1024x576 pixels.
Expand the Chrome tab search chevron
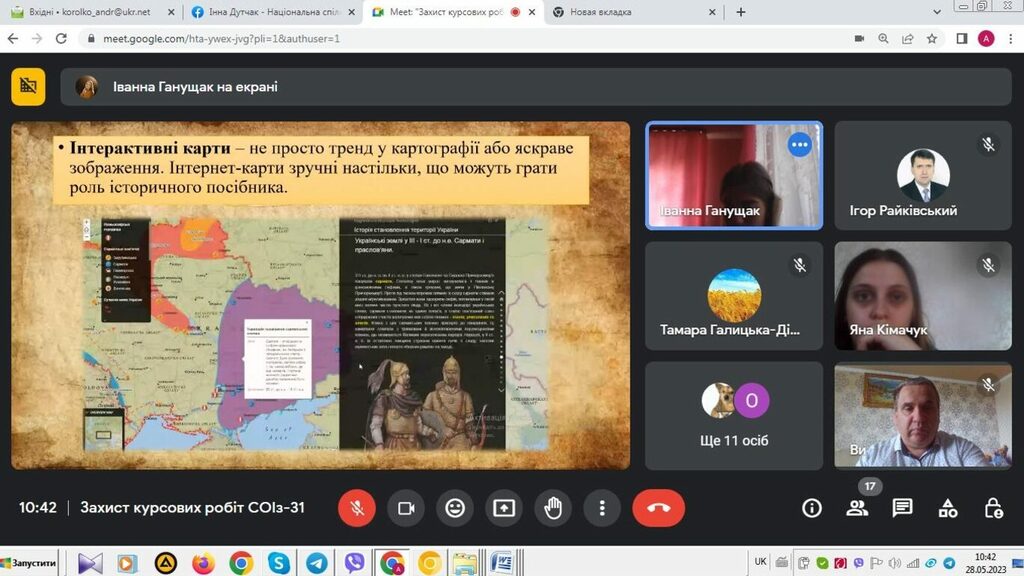936,12
